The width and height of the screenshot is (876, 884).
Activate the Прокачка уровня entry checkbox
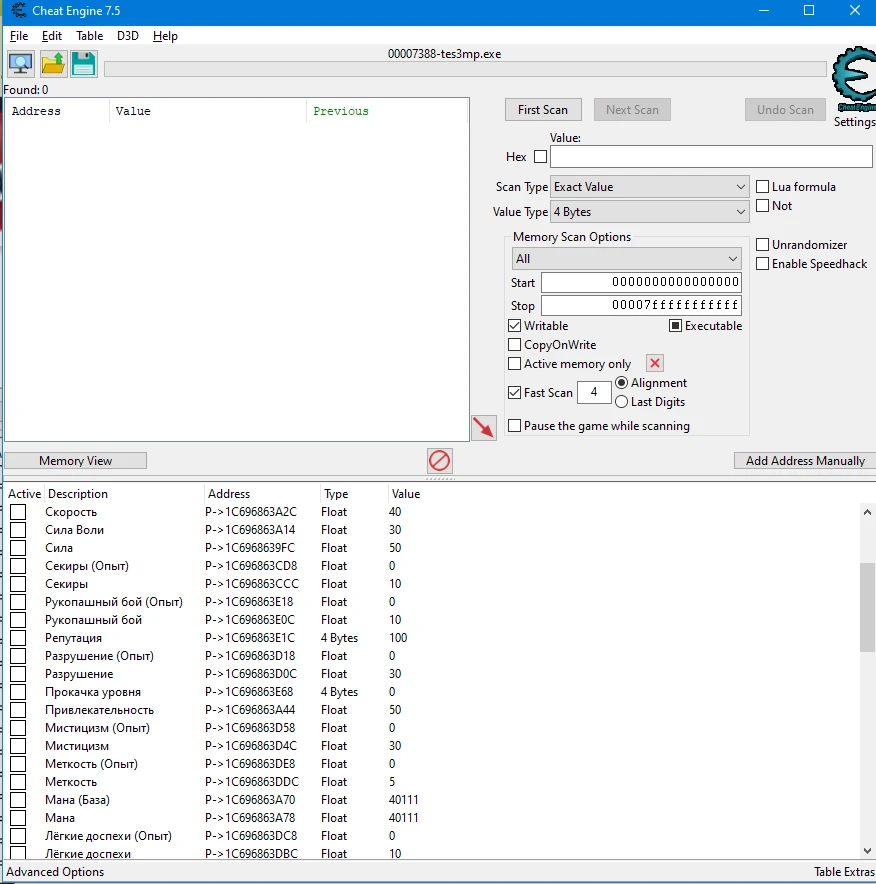18,692
